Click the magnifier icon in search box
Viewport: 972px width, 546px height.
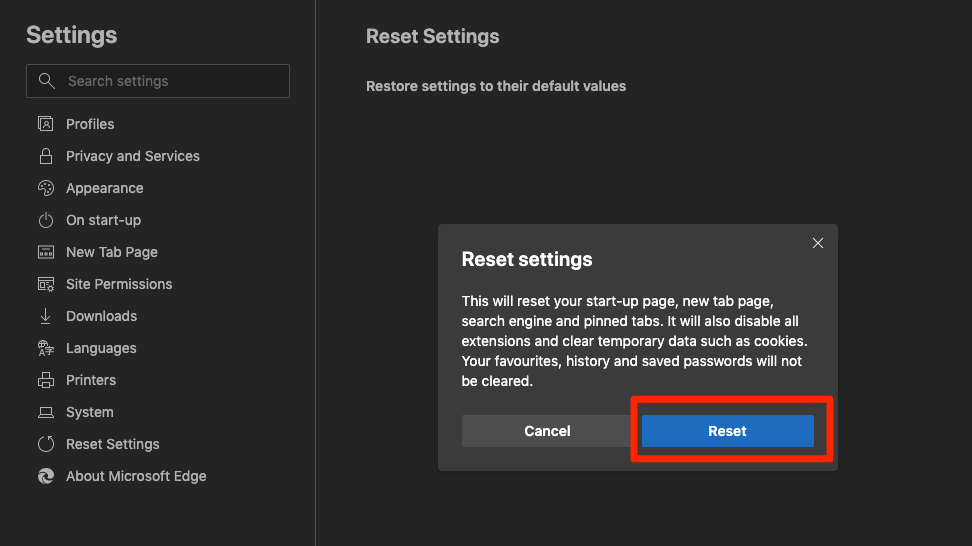click(46, 81)
